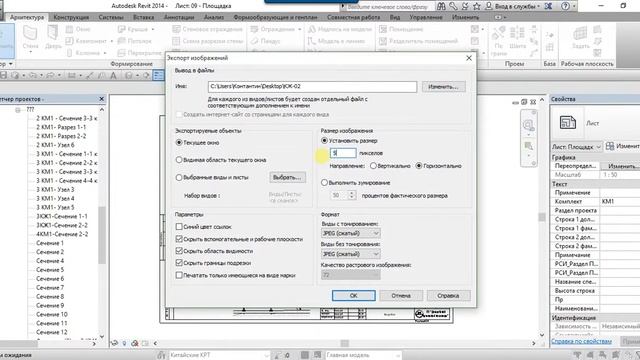Screen dimensions: 640x360
Task: Click the Стена wall tool icon
Action: coord(30,33)
